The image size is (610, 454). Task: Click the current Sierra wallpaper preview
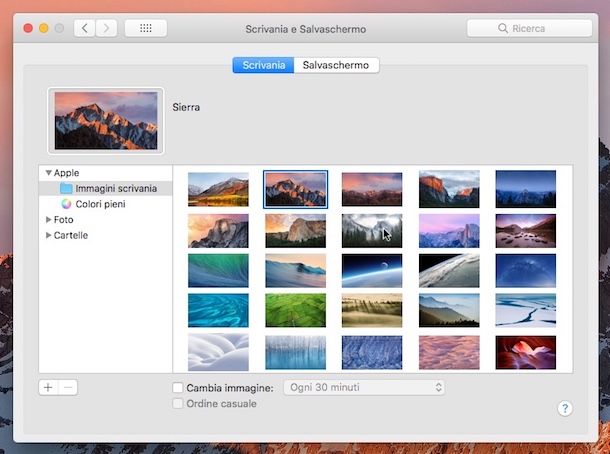point(106,121)
